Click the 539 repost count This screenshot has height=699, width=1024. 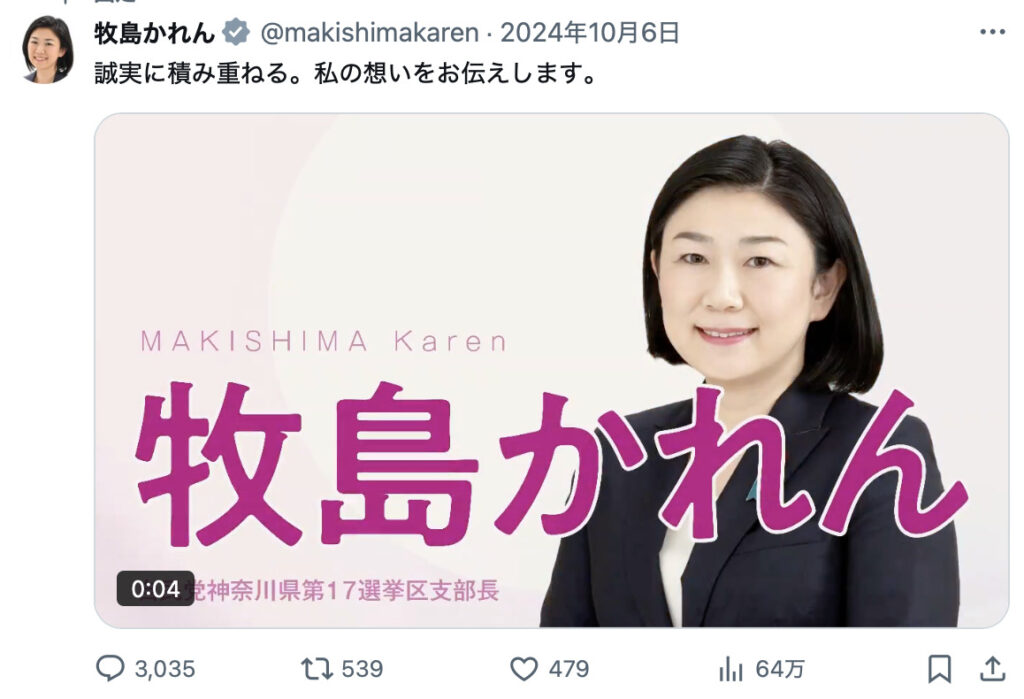(x=362, y=669)
